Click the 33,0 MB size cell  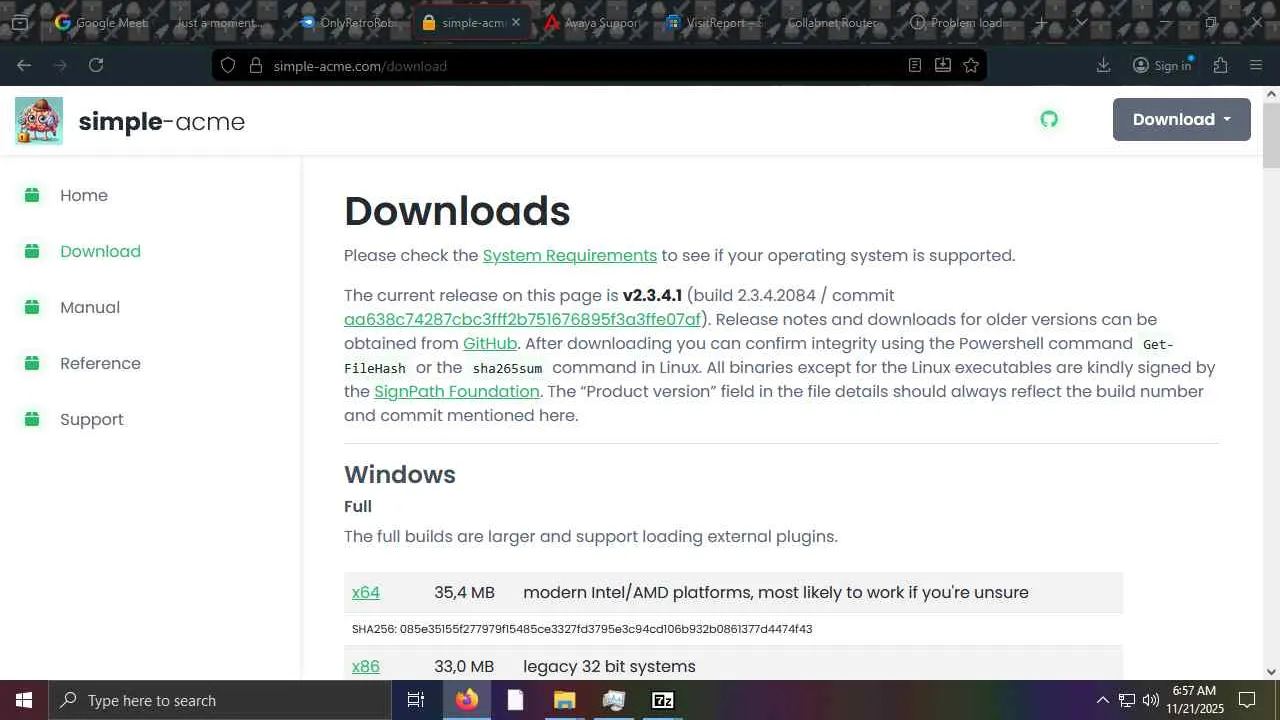[x=464, y=666]
